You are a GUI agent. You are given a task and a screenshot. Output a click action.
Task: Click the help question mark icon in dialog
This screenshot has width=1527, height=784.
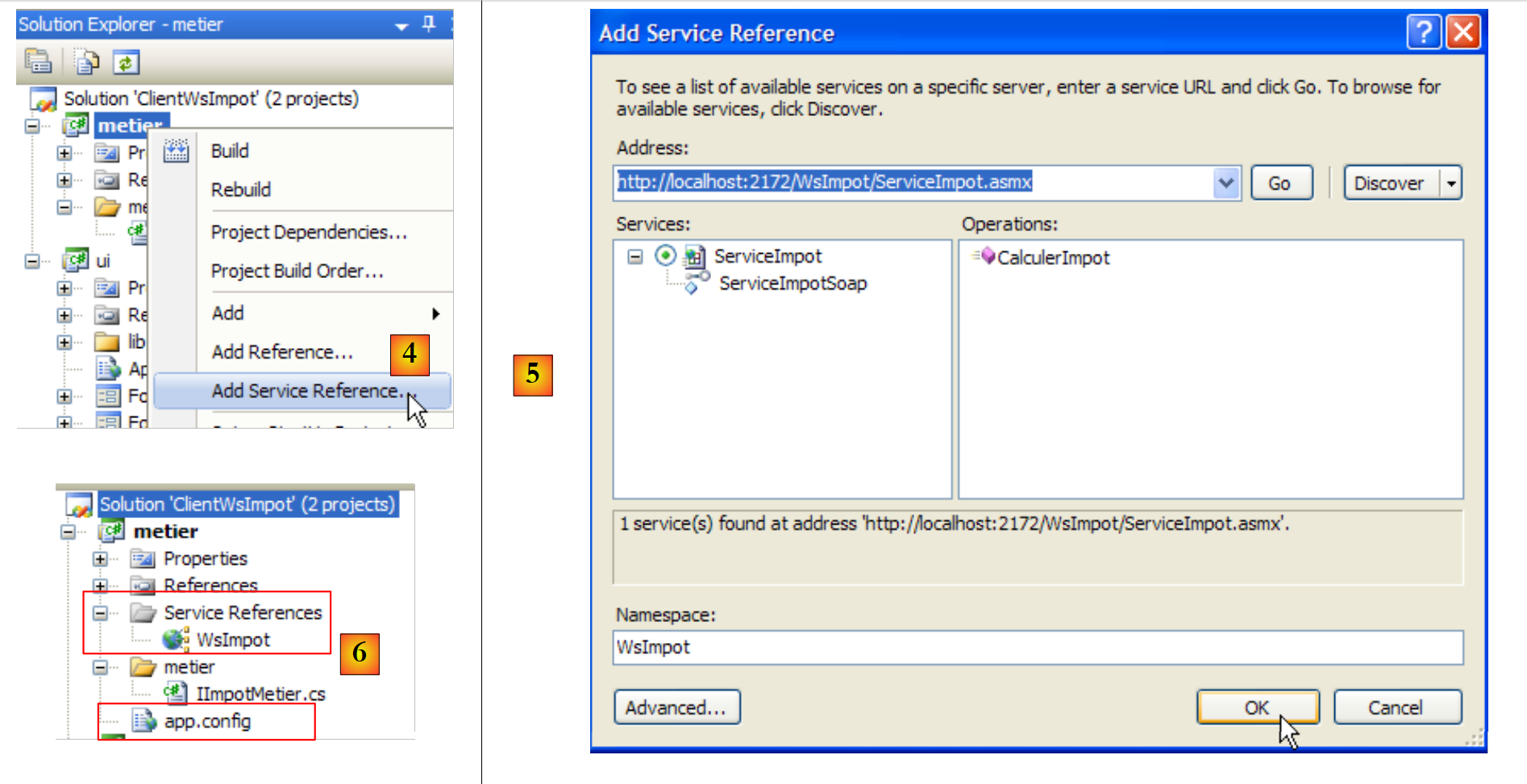1424,33
